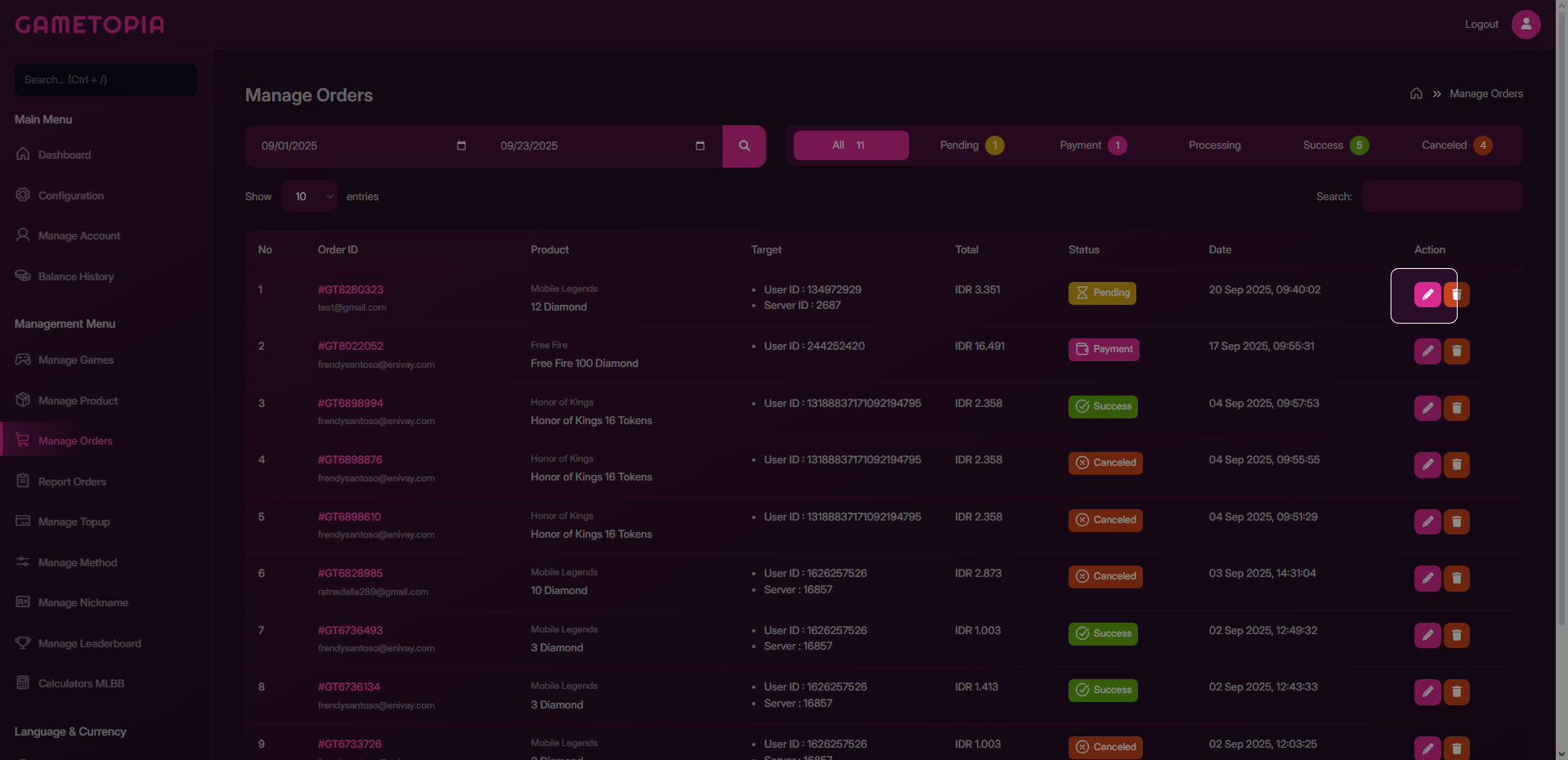1568x760 pixels.
Task: Edit order #GT6828985 pencil icon
Action: [x=1427, y=579]
